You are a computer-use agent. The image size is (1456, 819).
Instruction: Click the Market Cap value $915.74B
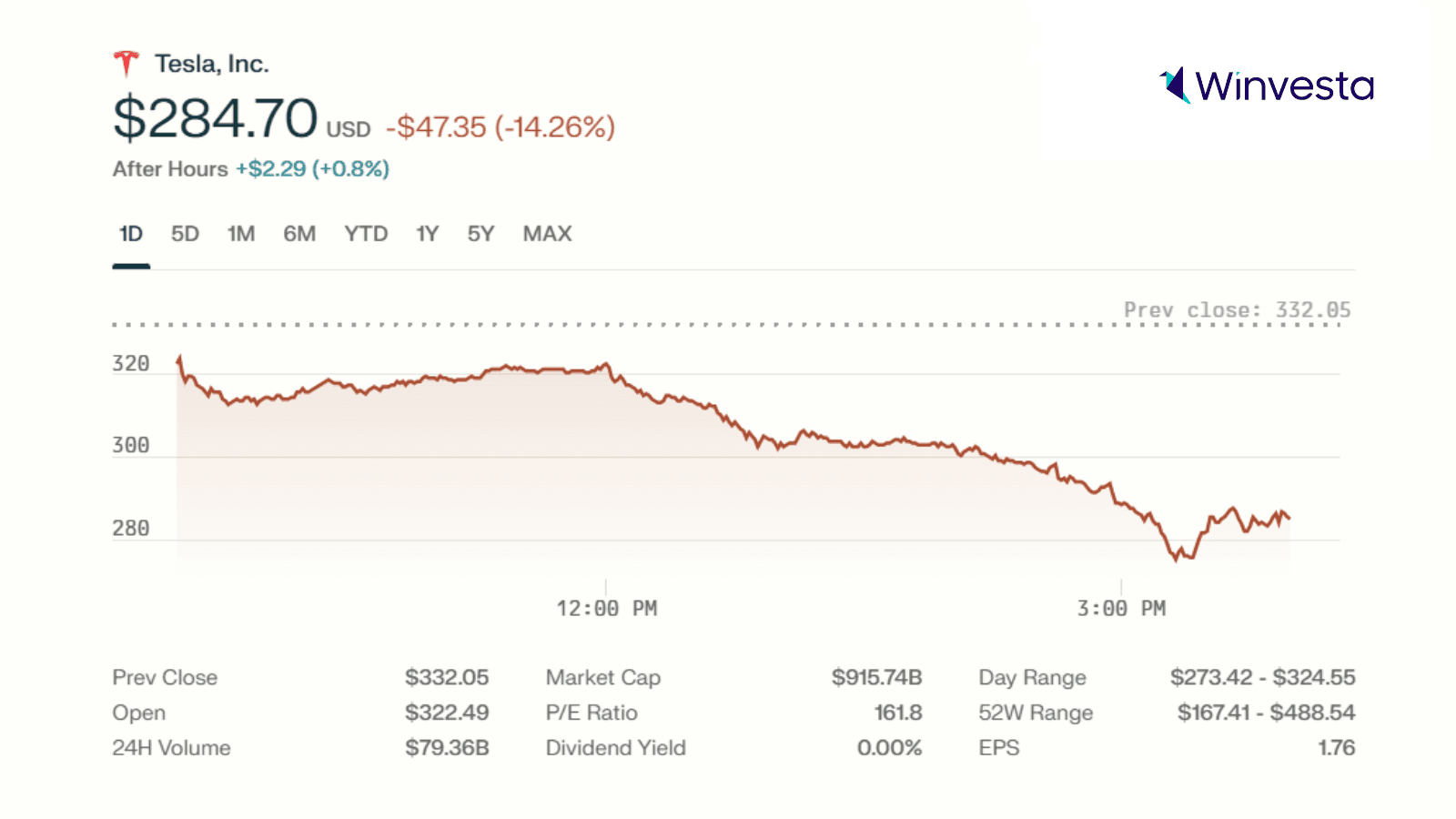click(x=876, y=678)
